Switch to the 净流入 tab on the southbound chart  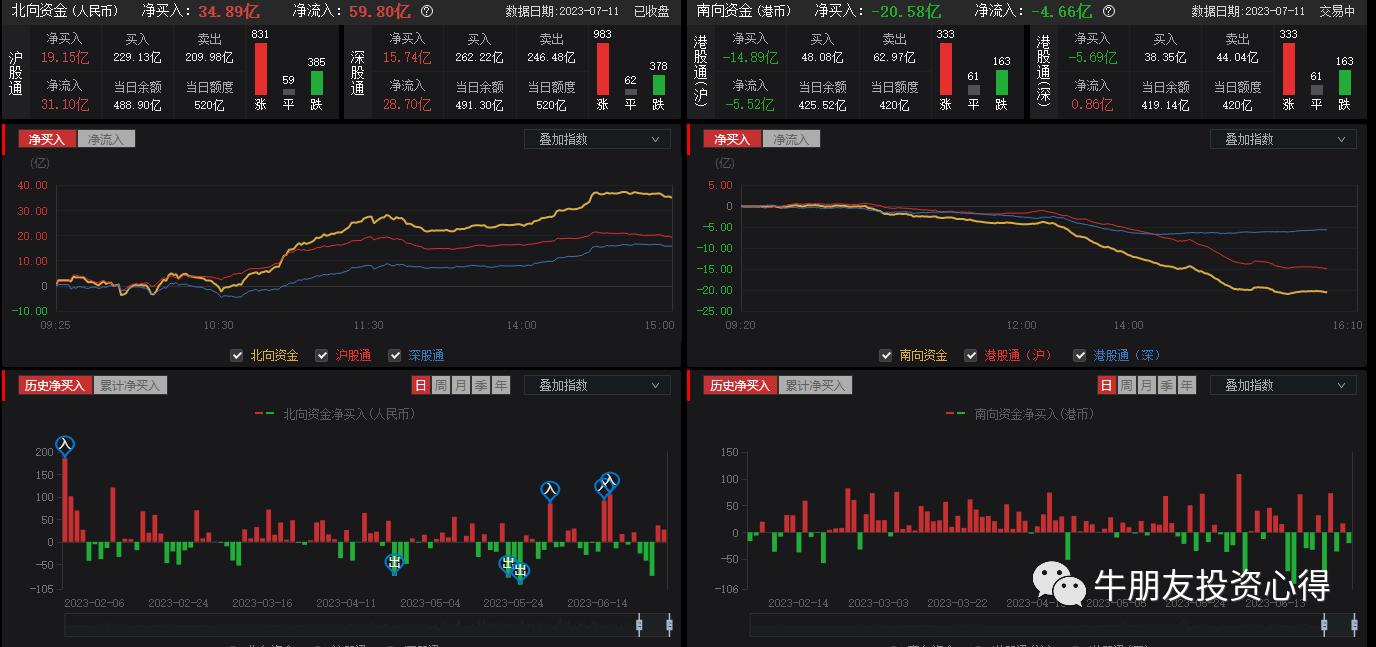coord(789,139)
